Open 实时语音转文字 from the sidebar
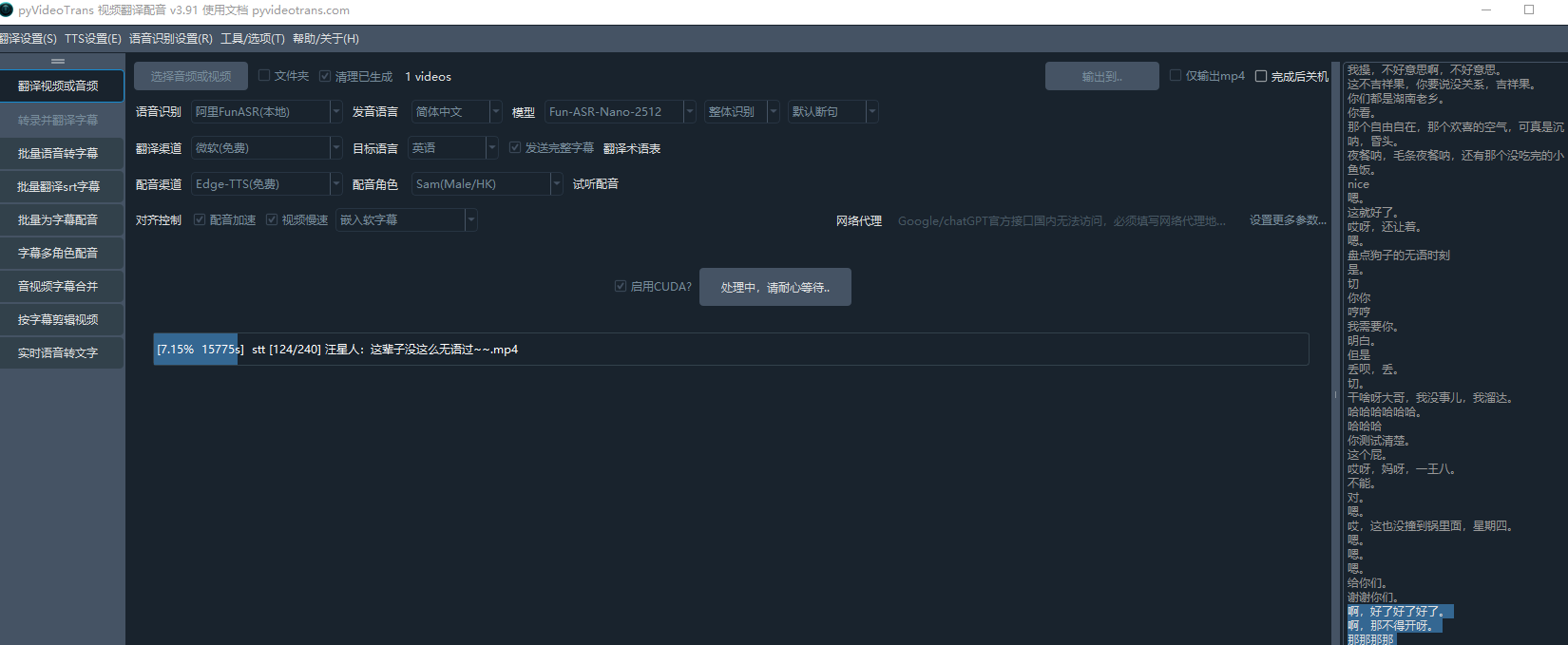 (62, 352)
